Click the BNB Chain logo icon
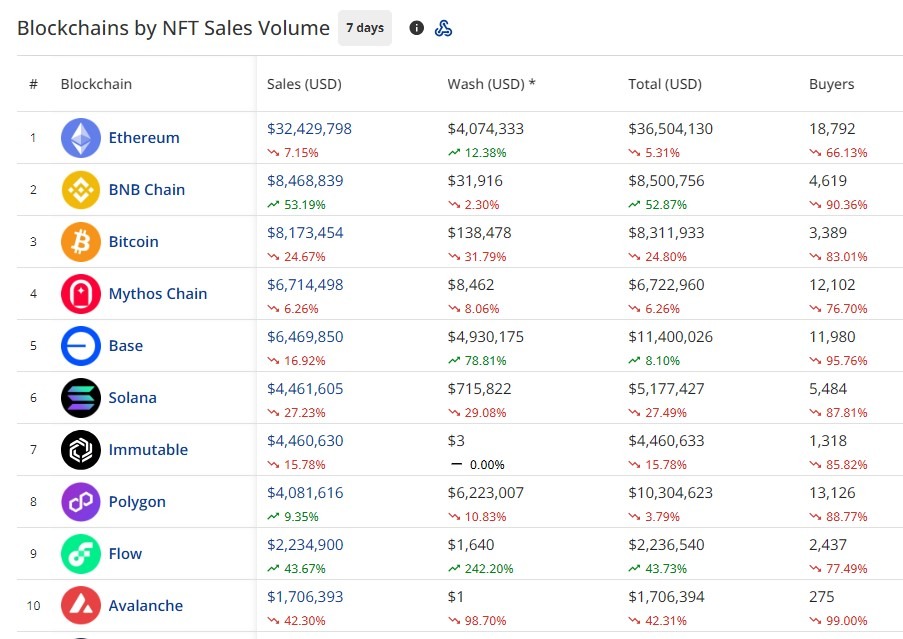This screenshot has height=639, width=903. tap(80, 190)
